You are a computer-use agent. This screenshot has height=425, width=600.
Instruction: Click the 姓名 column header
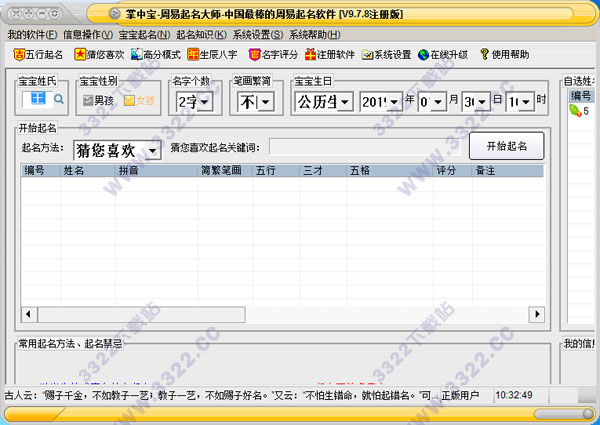click(x=88, y=170)
